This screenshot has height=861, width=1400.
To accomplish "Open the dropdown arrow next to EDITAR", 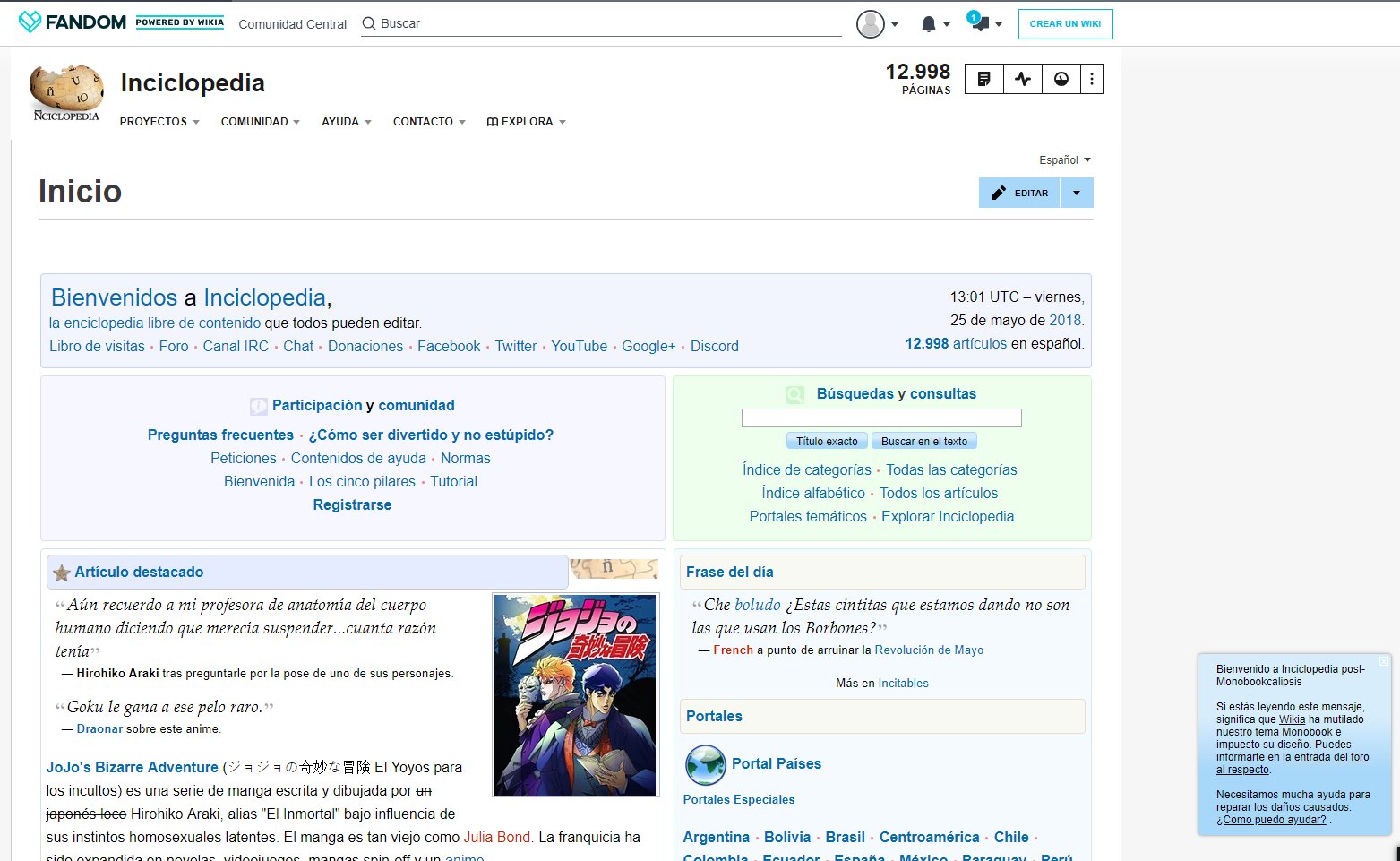I will 1077,193.
